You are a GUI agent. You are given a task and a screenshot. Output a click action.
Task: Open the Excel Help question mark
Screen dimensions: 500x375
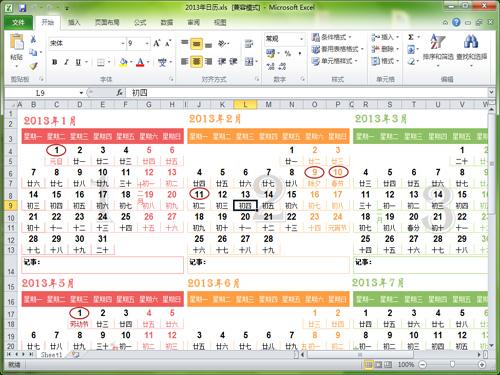coord(456,22)
